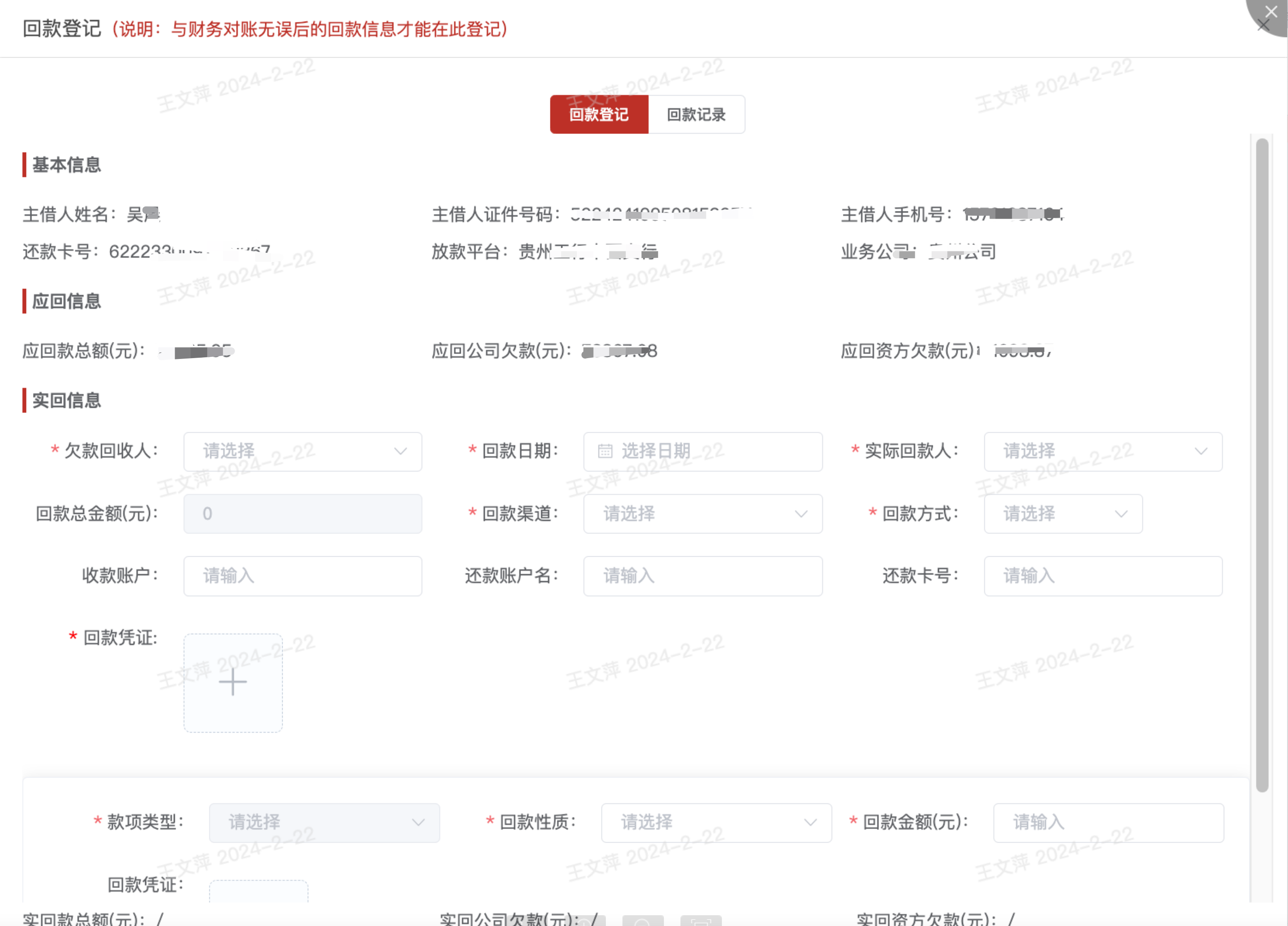
Task: Click the chevron arrow of 欠款回收人 dropdown
Action: click(x=400, y=451)
